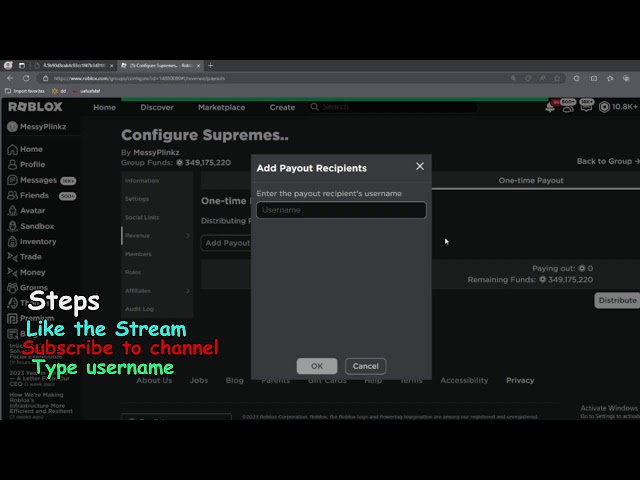Open the Accessibility footer link
Image resolution: width=640 pixels, height=480 pixels.
pyautogui.click(x=464, y=380)
